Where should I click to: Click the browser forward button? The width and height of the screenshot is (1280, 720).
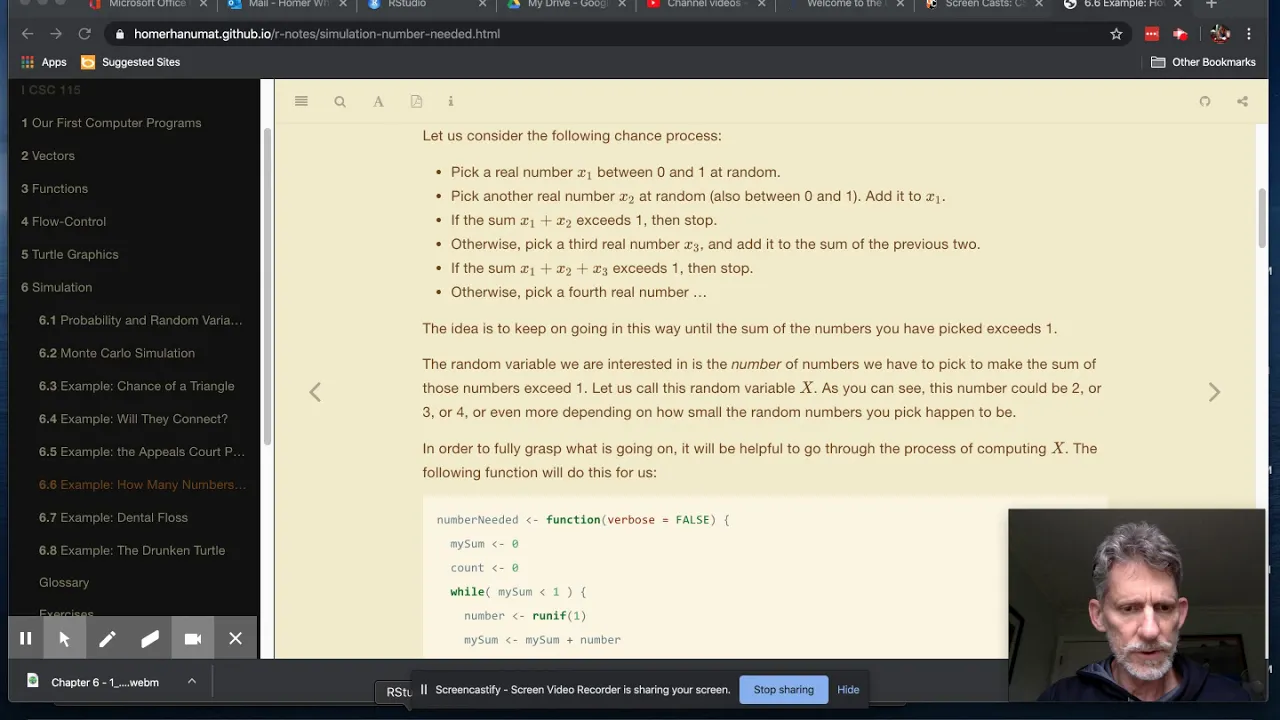click(56, 34)
